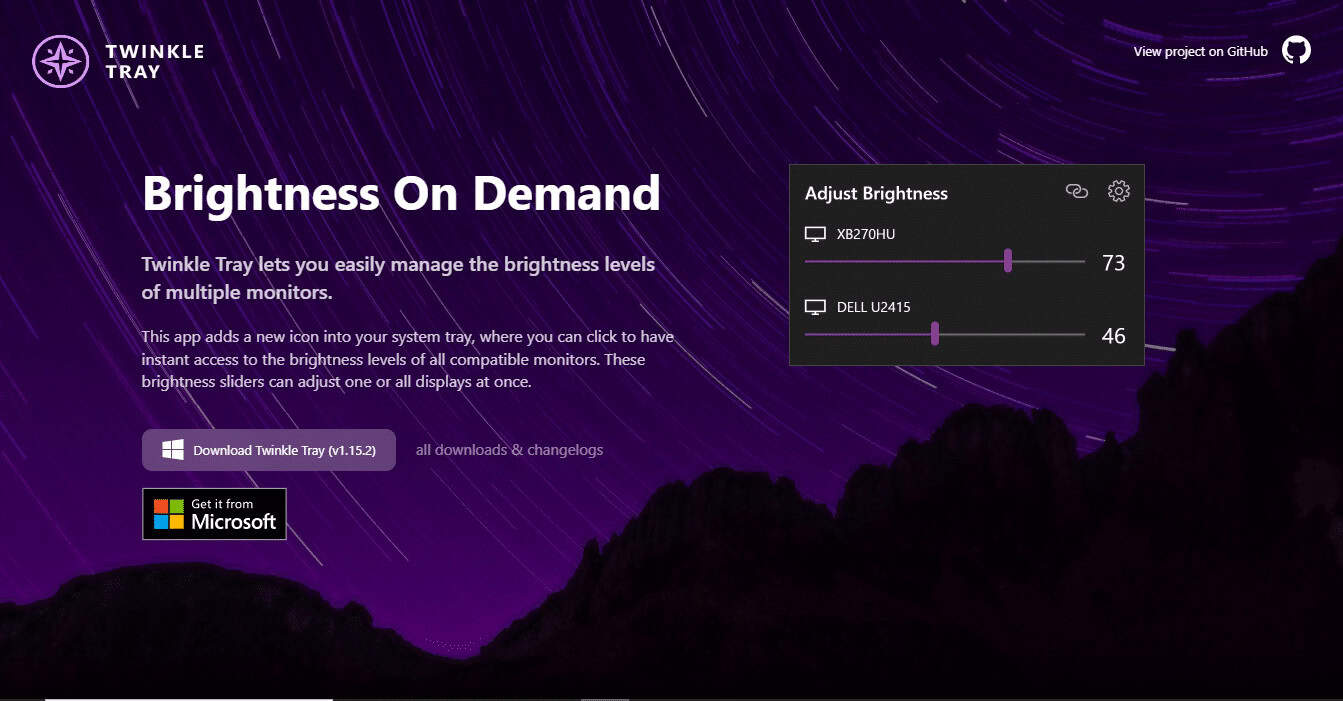Click the XB270HU brightness value 73

1113,263
